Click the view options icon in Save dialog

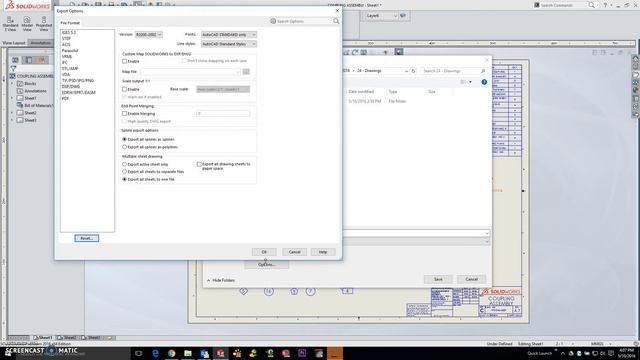point(463,82)
